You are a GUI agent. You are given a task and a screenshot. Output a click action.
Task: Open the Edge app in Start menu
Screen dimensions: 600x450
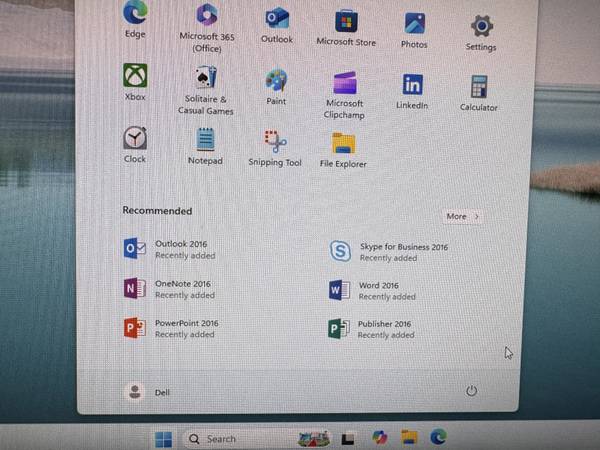pyautogui.click(x=135, y=19)
